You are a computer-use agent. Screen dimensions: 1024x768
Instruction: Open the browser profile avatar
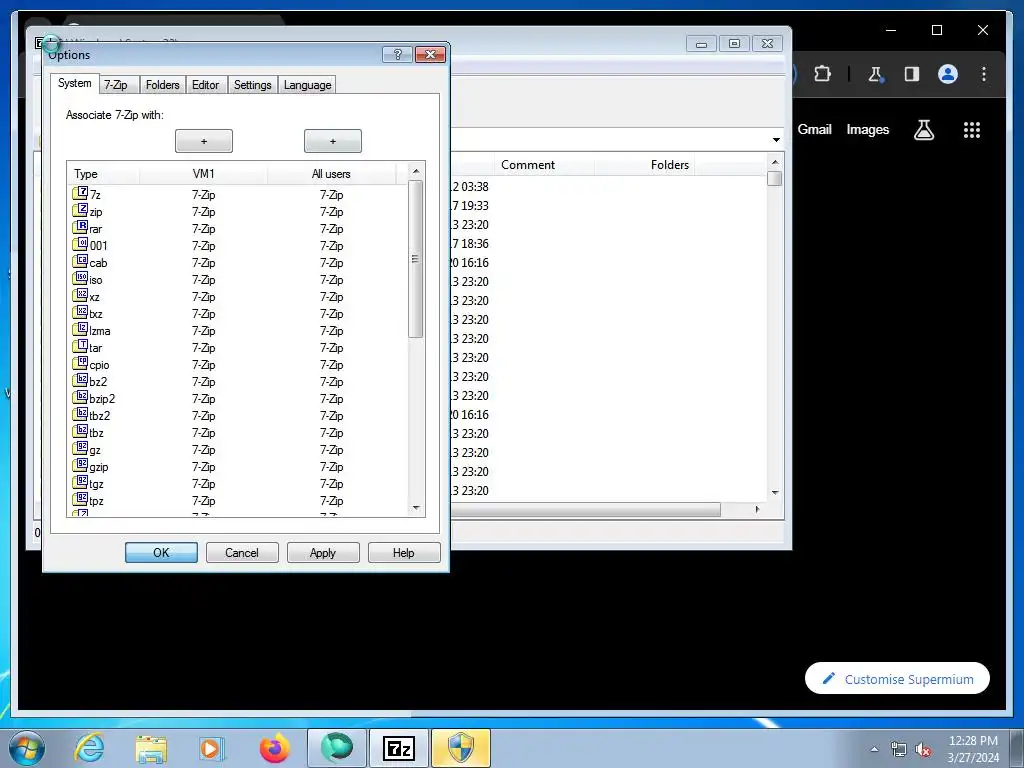pos(948,74)
